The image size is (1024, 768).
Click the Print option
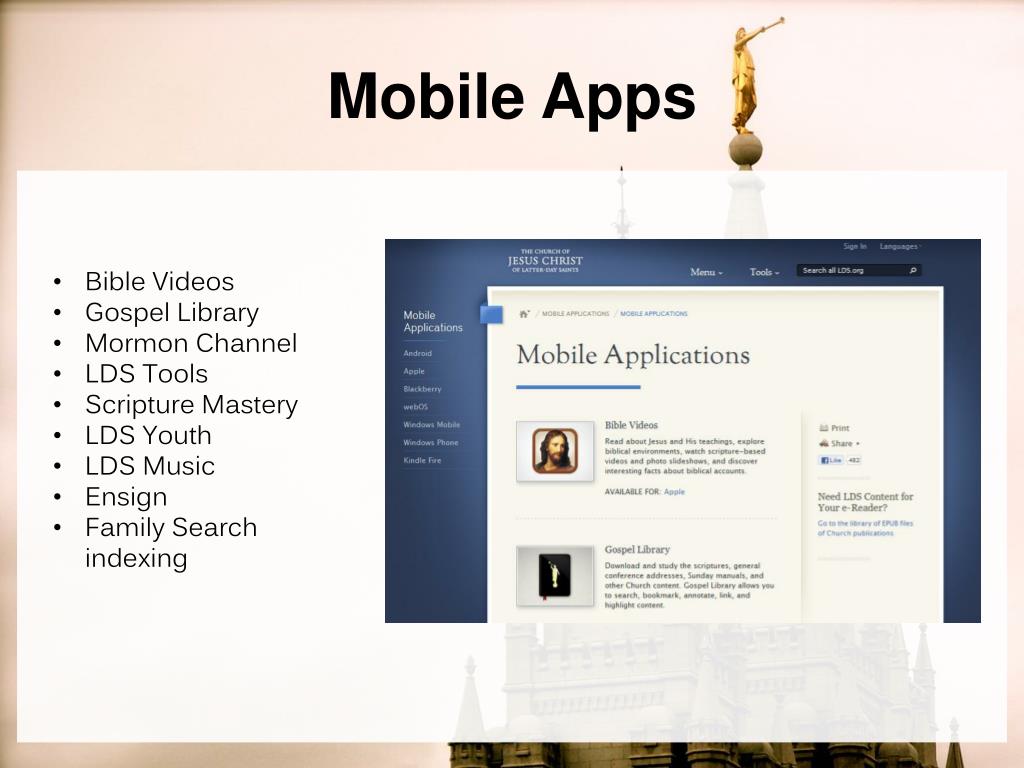(x=834, y=428)
